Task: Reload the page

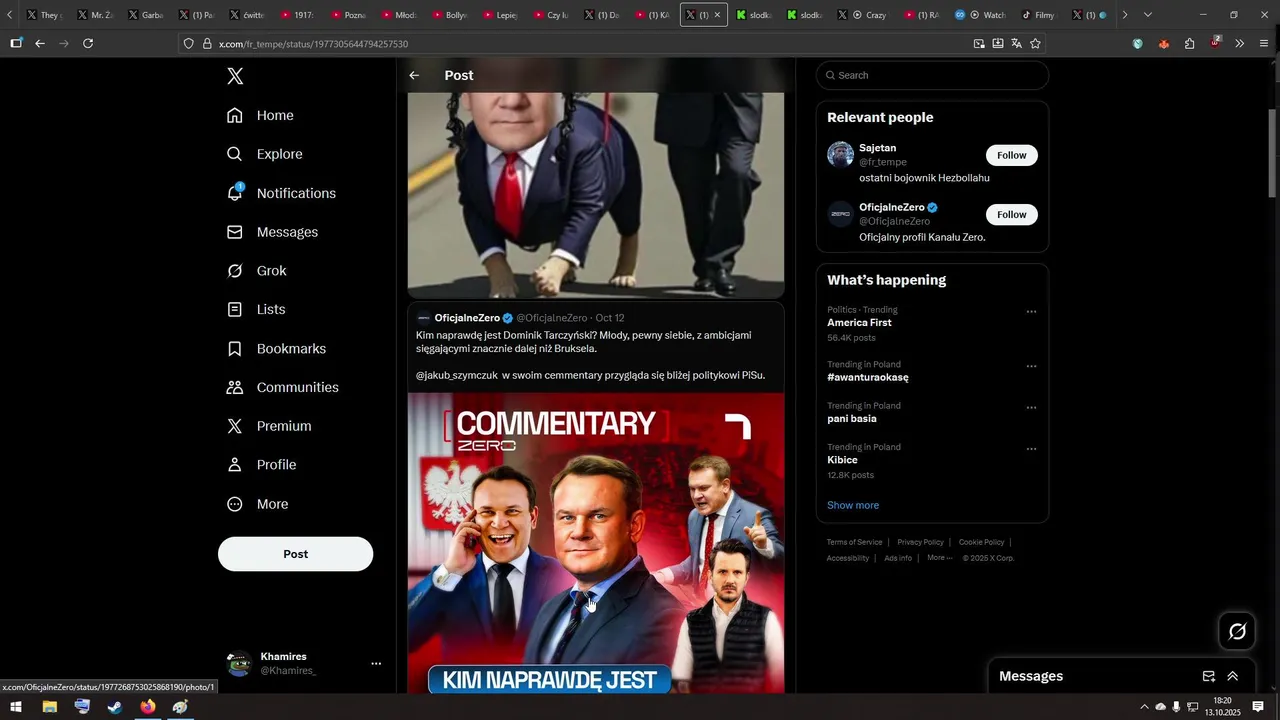Action: 88,43
